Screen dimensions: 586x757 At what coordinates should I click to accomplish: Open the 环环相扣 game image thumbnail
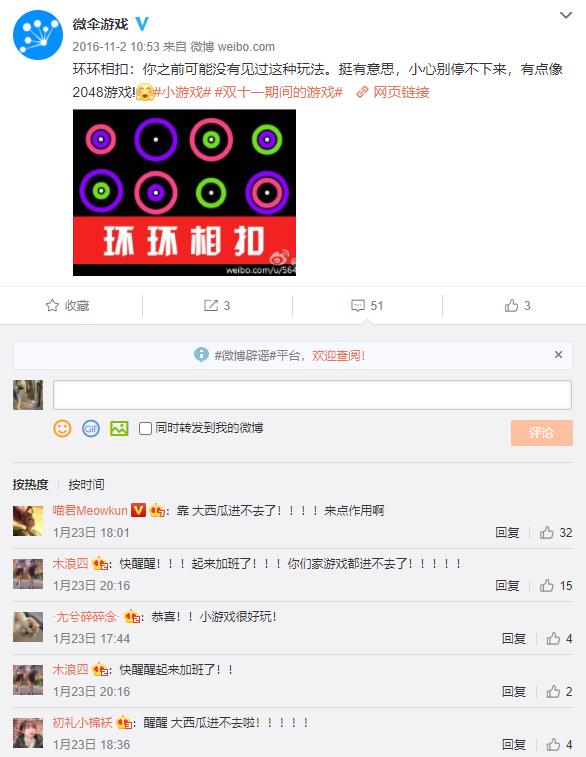[x=184, y=193]
